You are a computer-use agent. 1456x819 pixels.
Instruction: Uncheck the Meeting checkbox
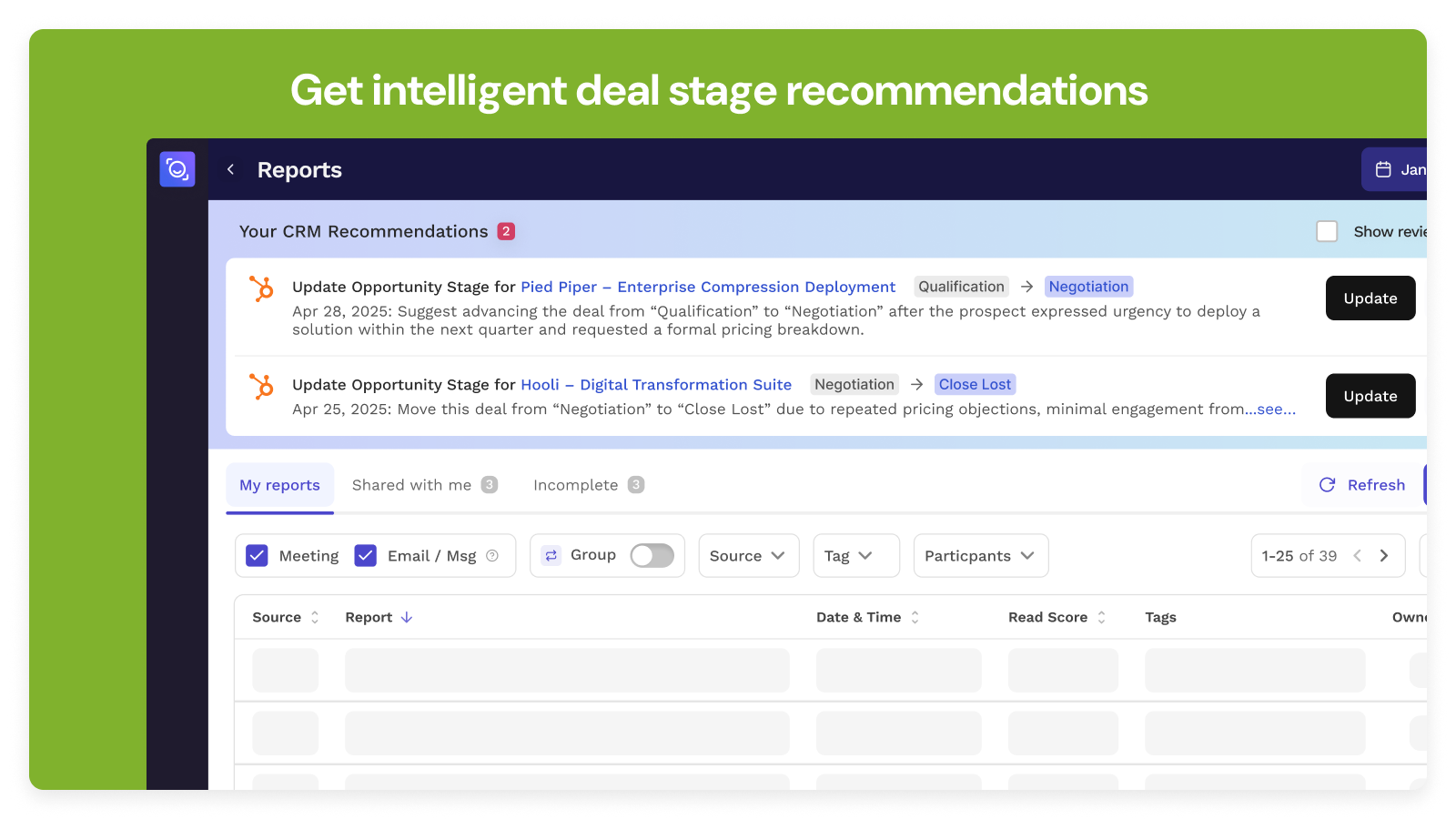point(258,556)
